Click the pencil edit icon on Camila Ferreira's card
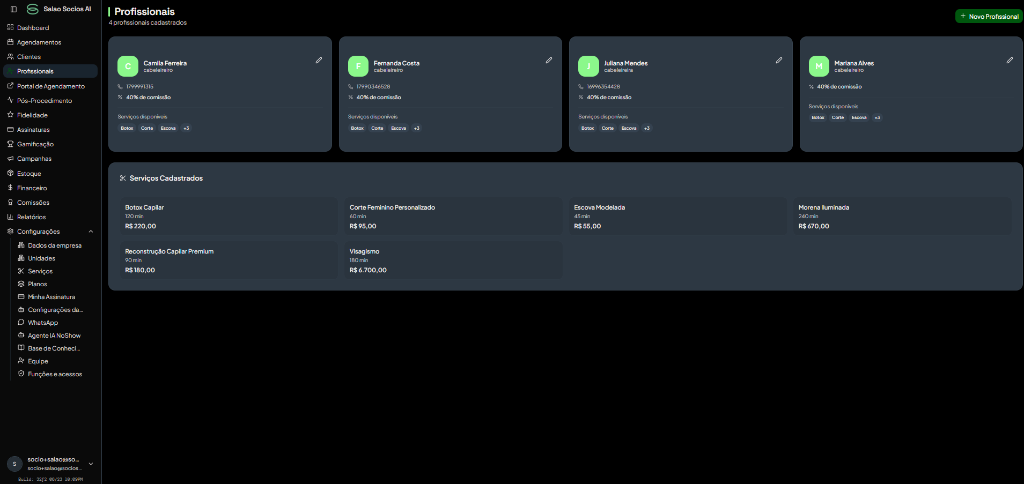This screenshot has height=484, width=1024. pos(319,60)
